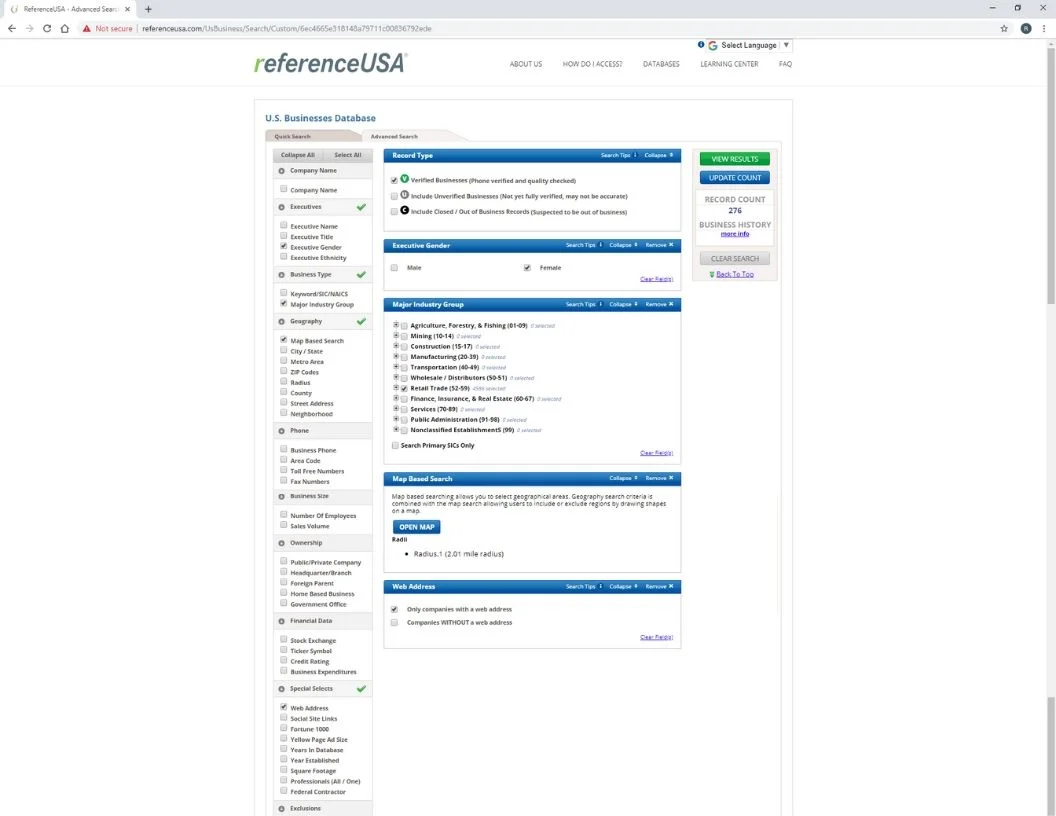Viewport: 1056px width, 816px height.
Task: Click the browser back arrow
Action: point(11,28)
